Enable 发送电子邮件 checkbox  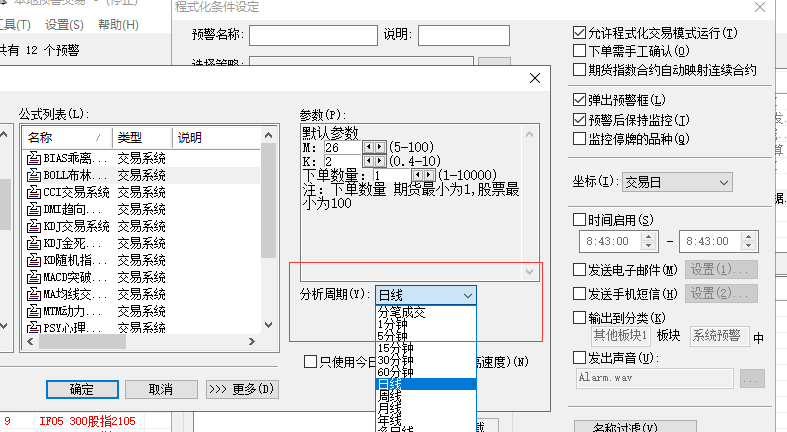coord(579,270)
